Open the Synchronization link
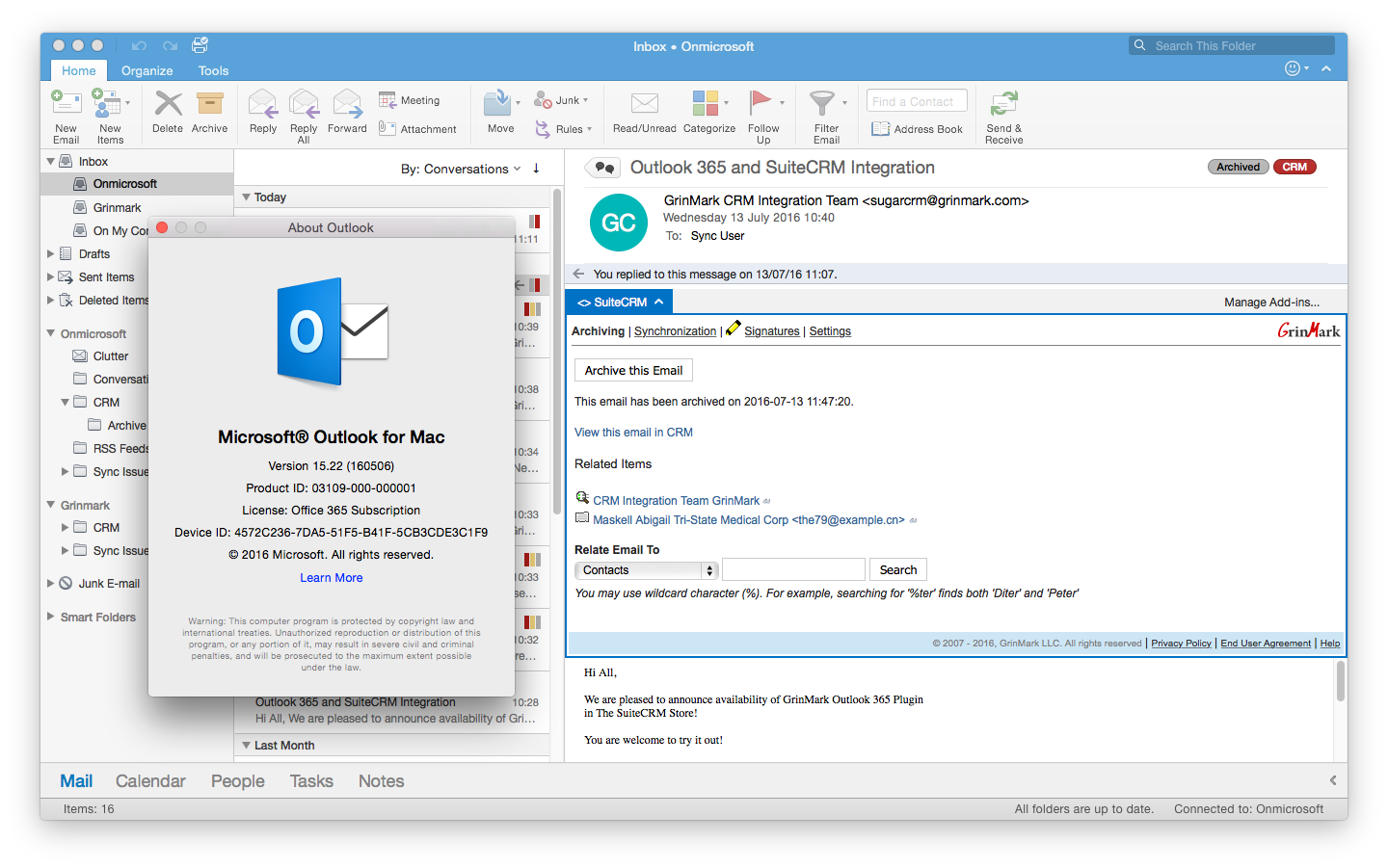Viewport: 1388px width, 868px height. (675, 331)
